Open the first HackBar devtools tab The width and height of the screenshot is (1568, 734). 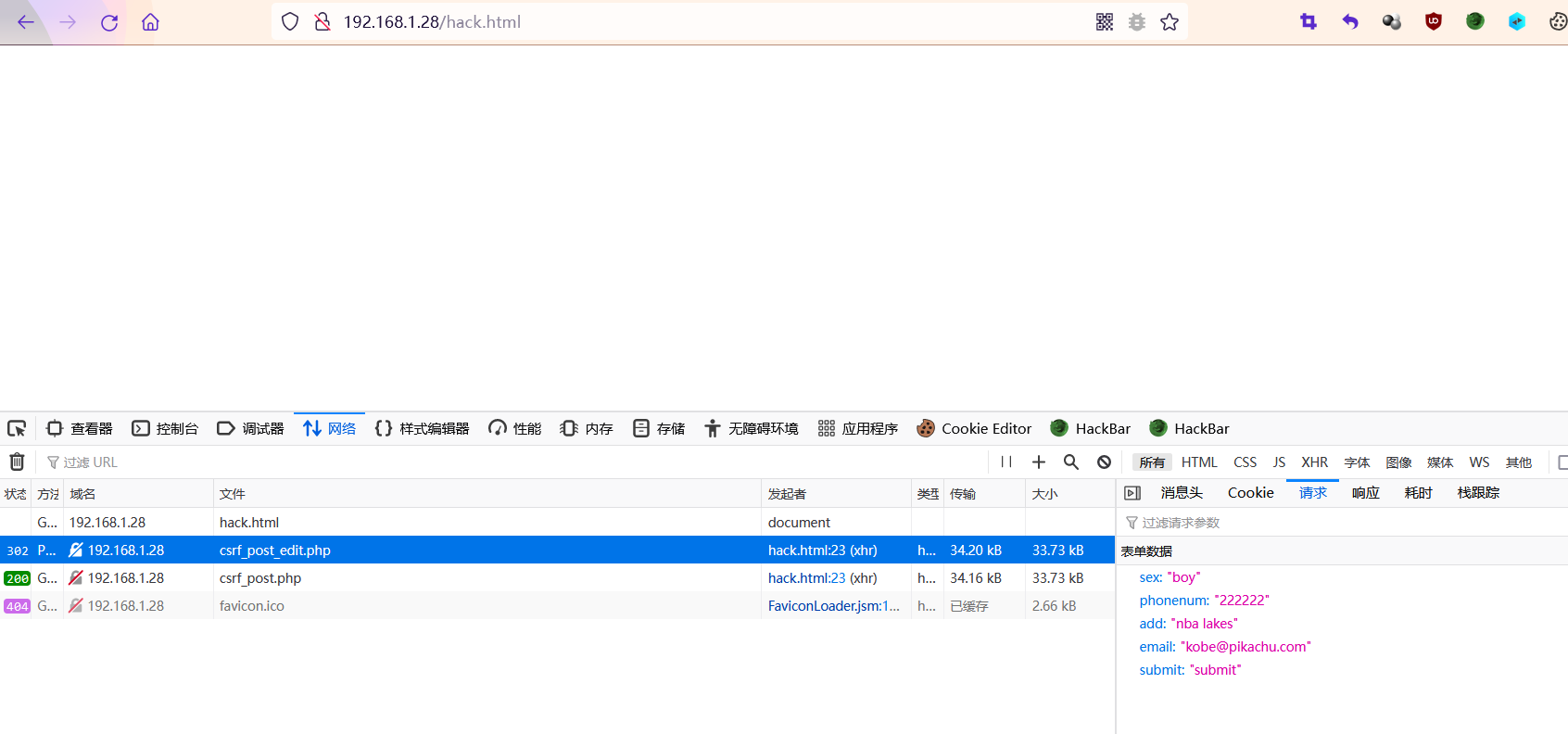(x=1091, y=428)
